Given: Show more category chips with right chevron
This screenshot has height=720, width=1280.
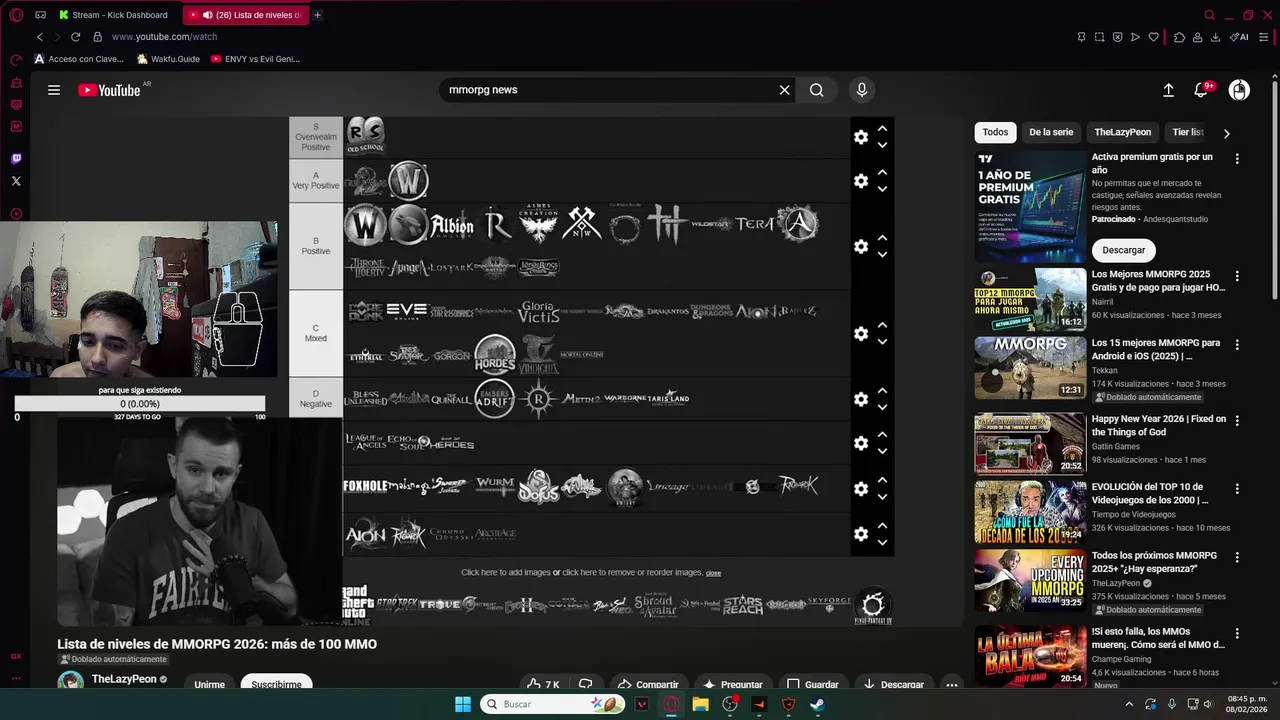Looking at the screenshot, I should 1226,133.
